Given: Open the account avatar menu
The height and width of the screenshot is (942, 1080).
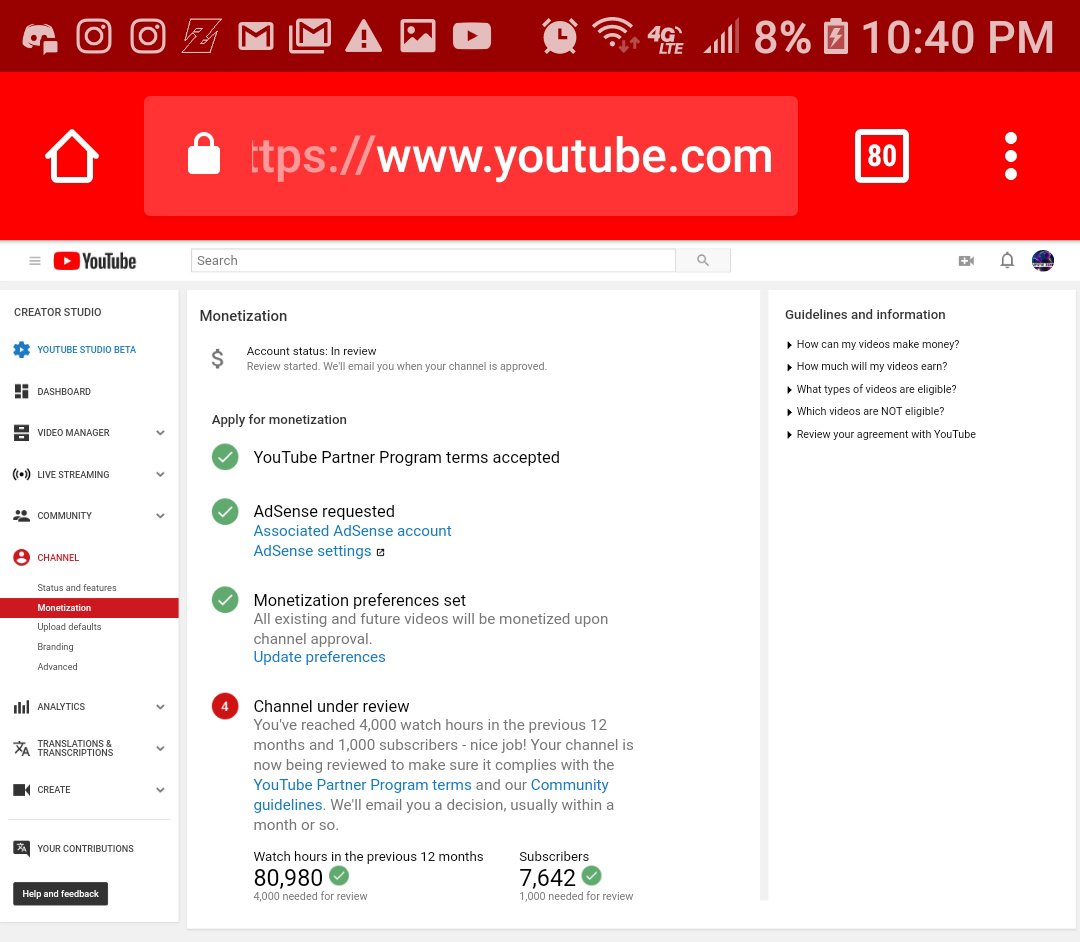Looking at the screenshot, I should 1043,260.
